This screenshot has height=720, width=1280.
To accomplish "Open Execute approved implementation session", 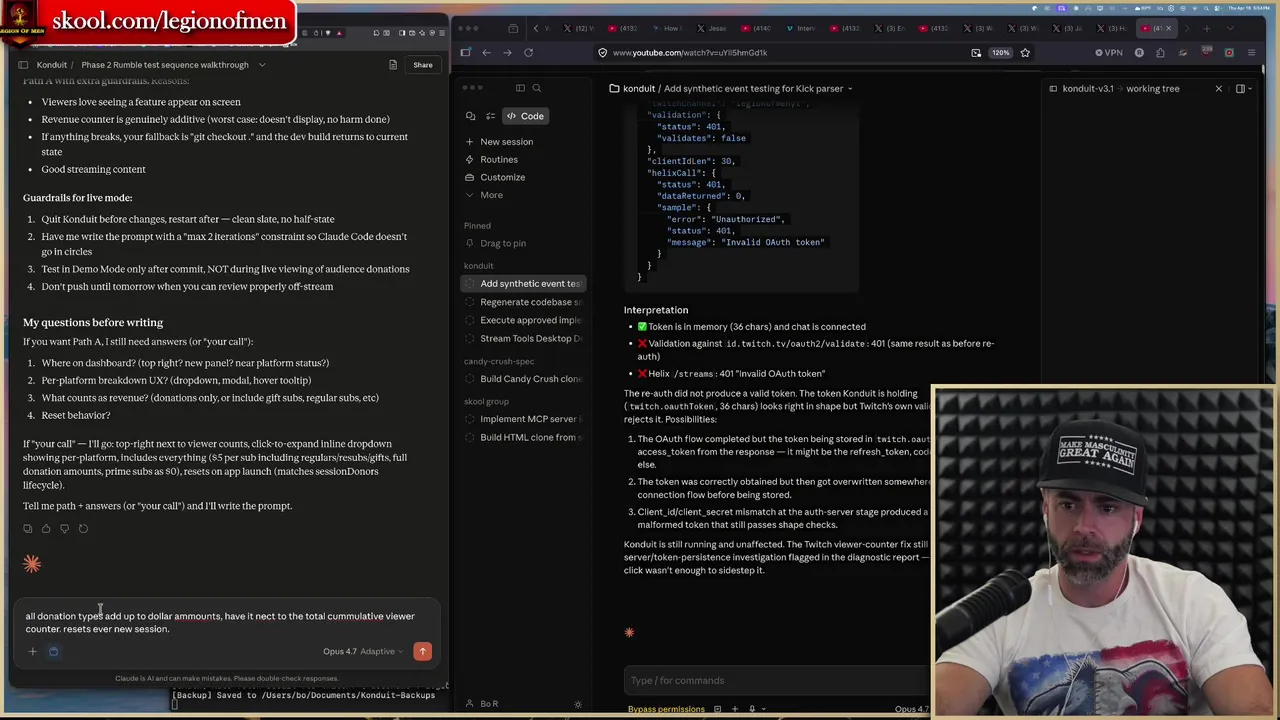I will click(523, 320).
